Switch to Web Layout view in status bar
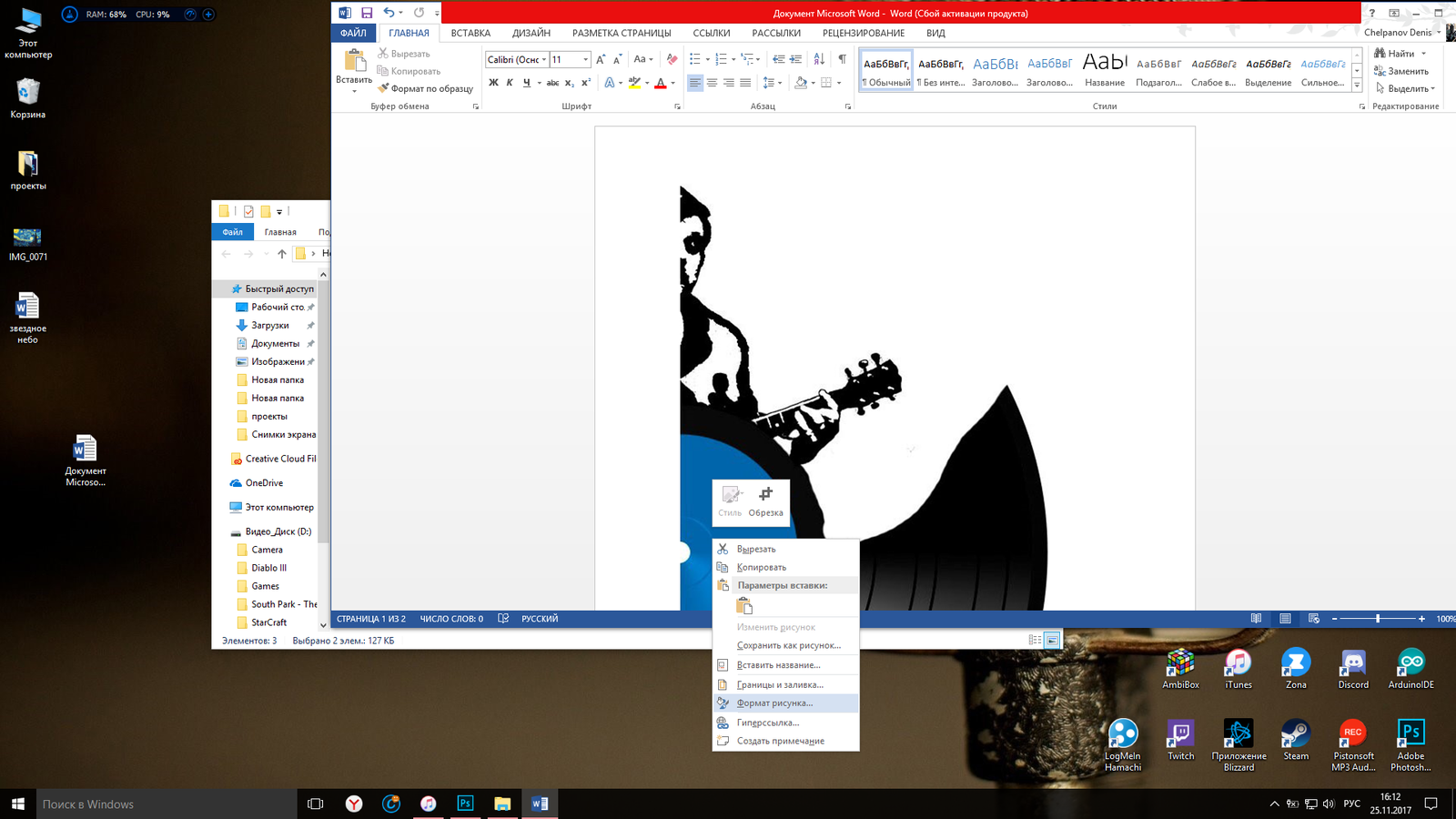 tap(1313, 619)
